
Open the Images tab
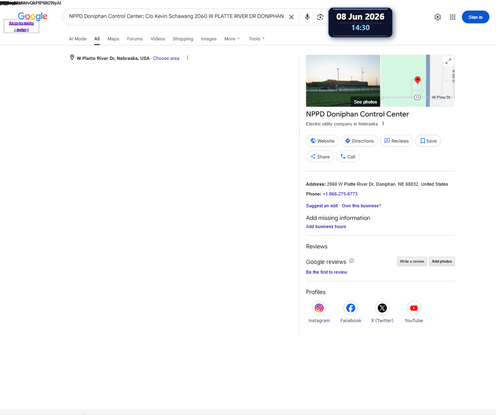click(209, 39)
